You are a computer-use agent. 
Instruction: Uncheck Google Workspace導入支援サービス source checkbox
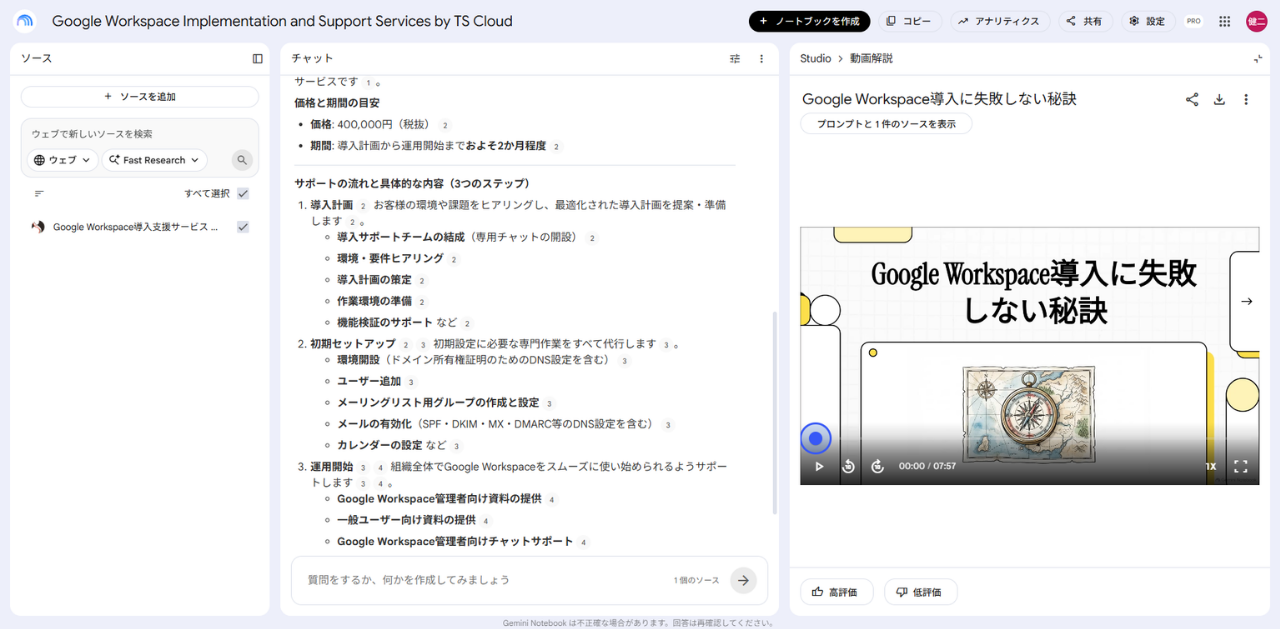[x=243, y=227]
